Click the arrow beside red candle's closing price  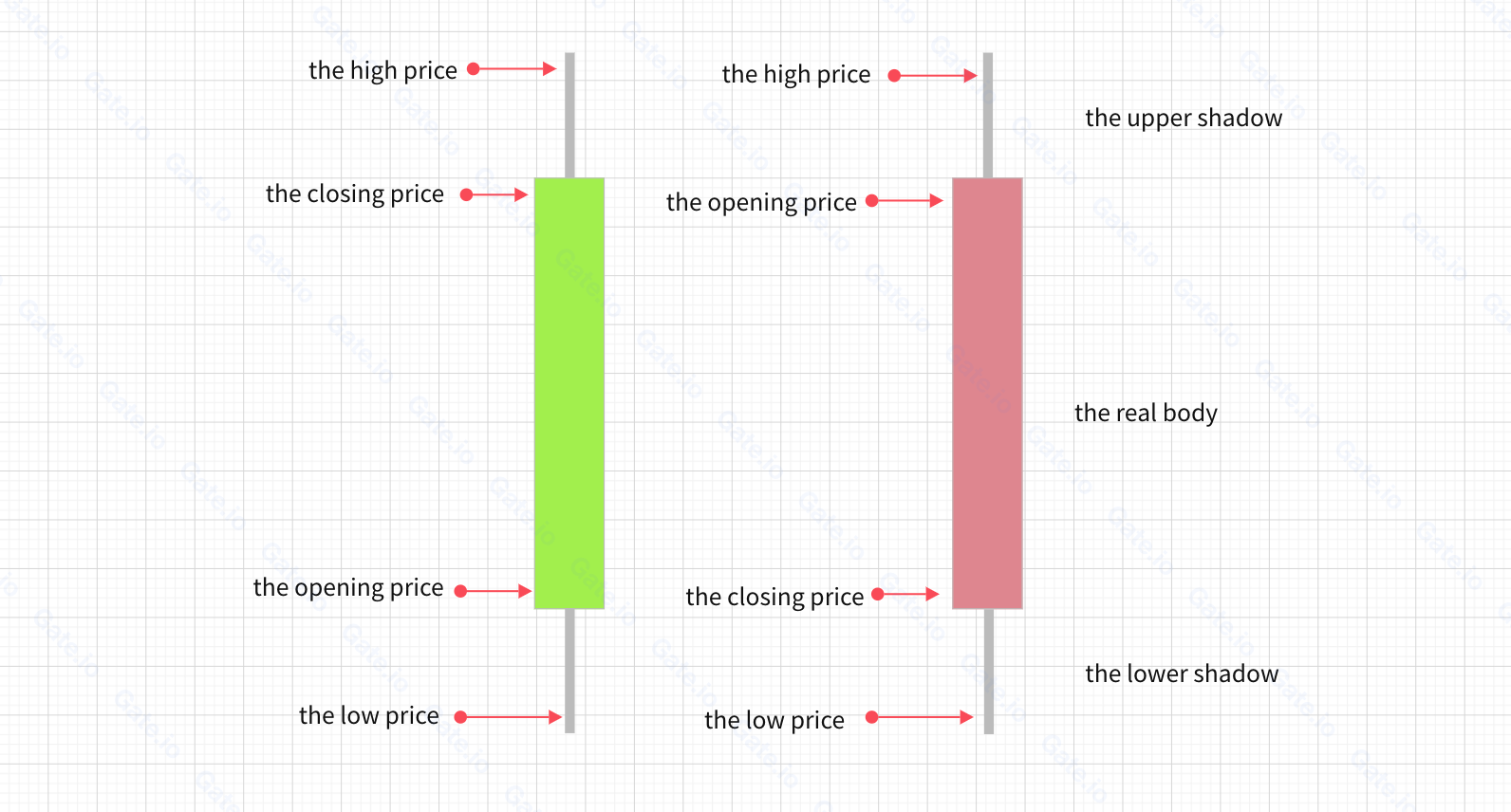905,595
